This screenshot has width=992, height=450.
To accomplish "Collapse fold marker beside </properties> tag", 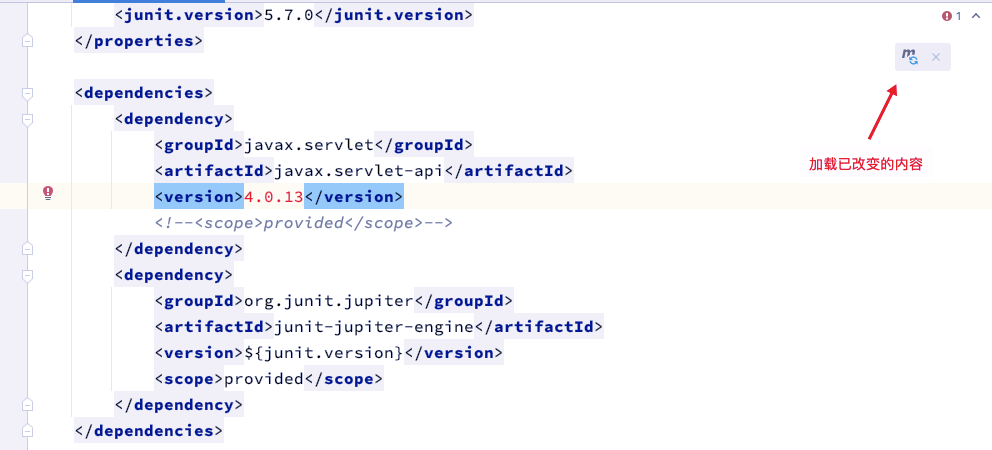I will click(x=27, y=41).
